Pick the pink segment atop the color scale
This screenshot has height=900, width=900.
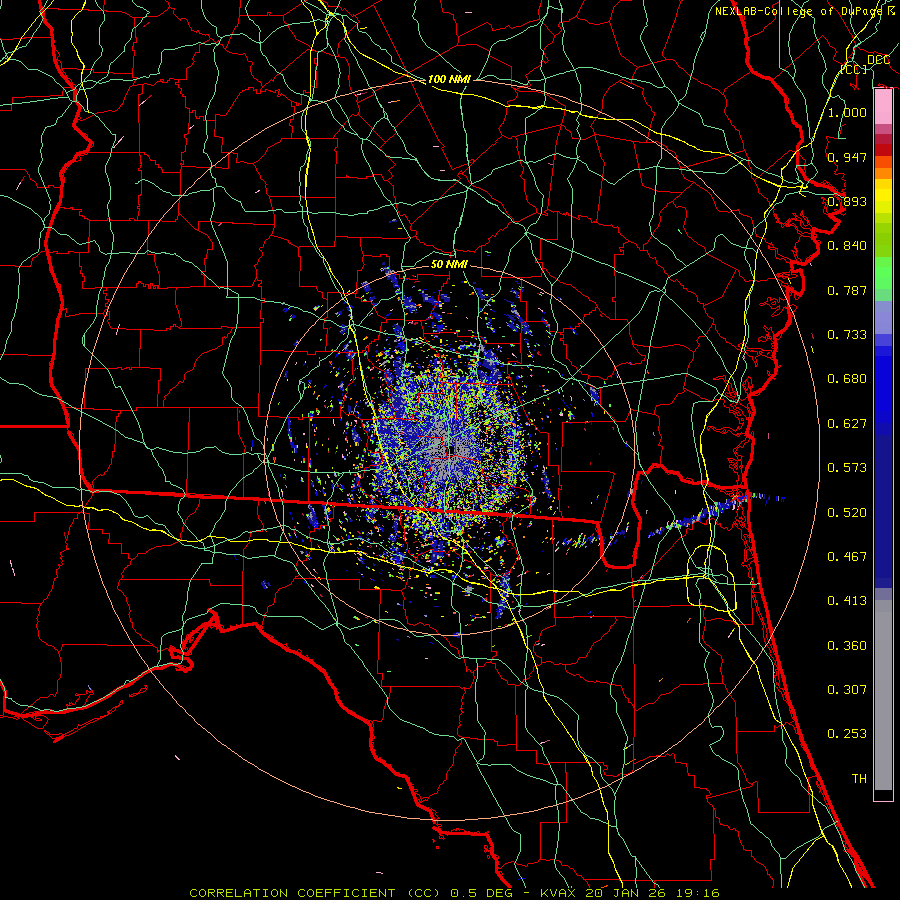883,107
